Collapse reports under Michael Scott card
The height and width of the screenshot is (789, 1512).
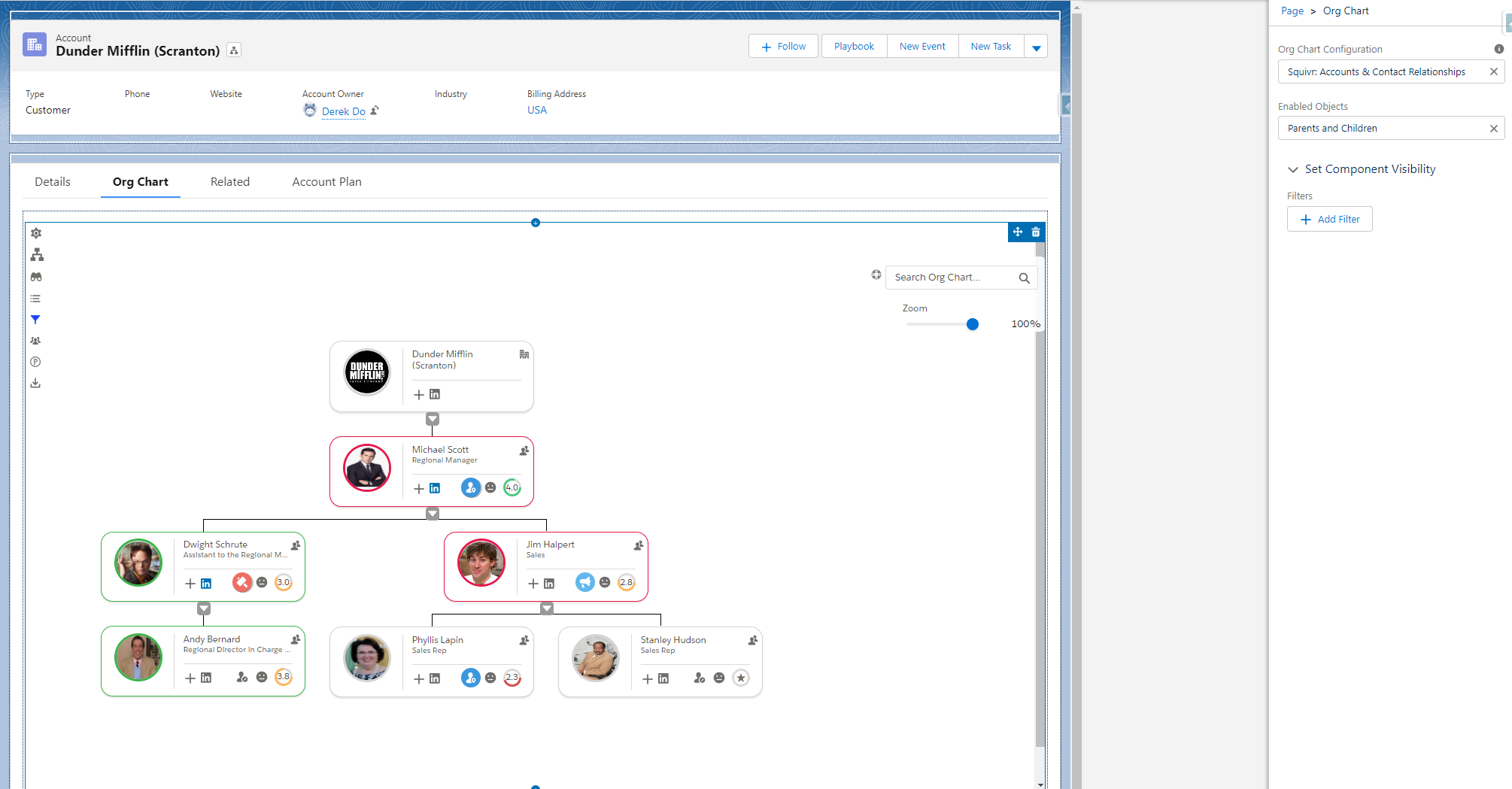(433, 514)
